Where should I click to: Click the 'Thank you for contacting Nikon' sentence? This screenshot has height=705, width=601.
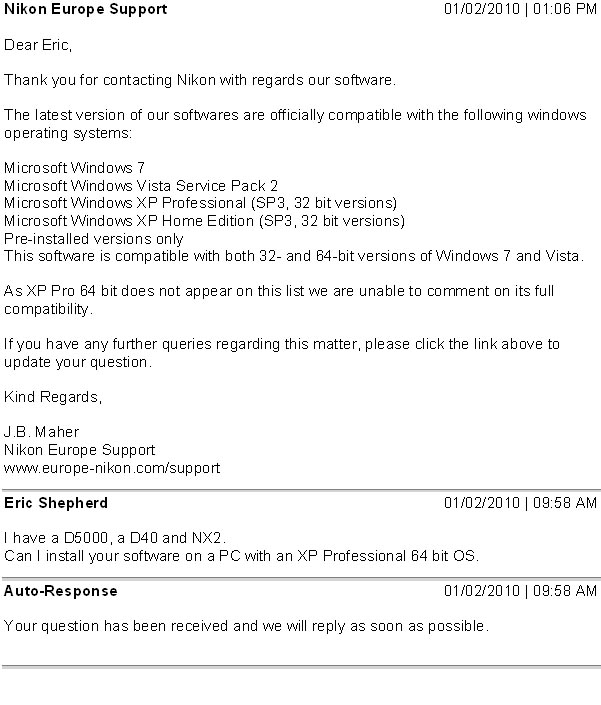click(200, 79)
